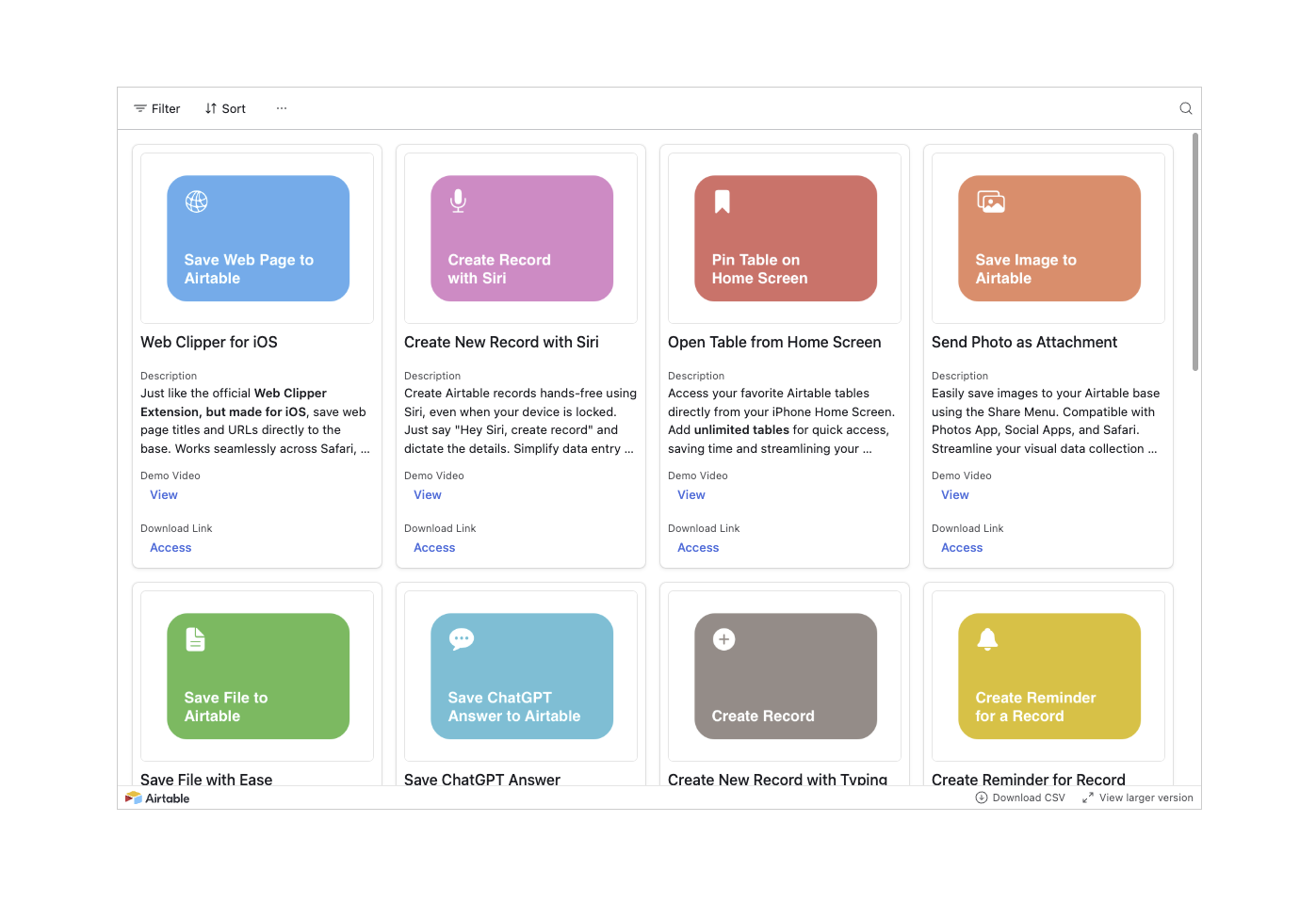Open View larger version link
The width and height of the screenshot is (1316, 902).
click(x=1138, y=797)
